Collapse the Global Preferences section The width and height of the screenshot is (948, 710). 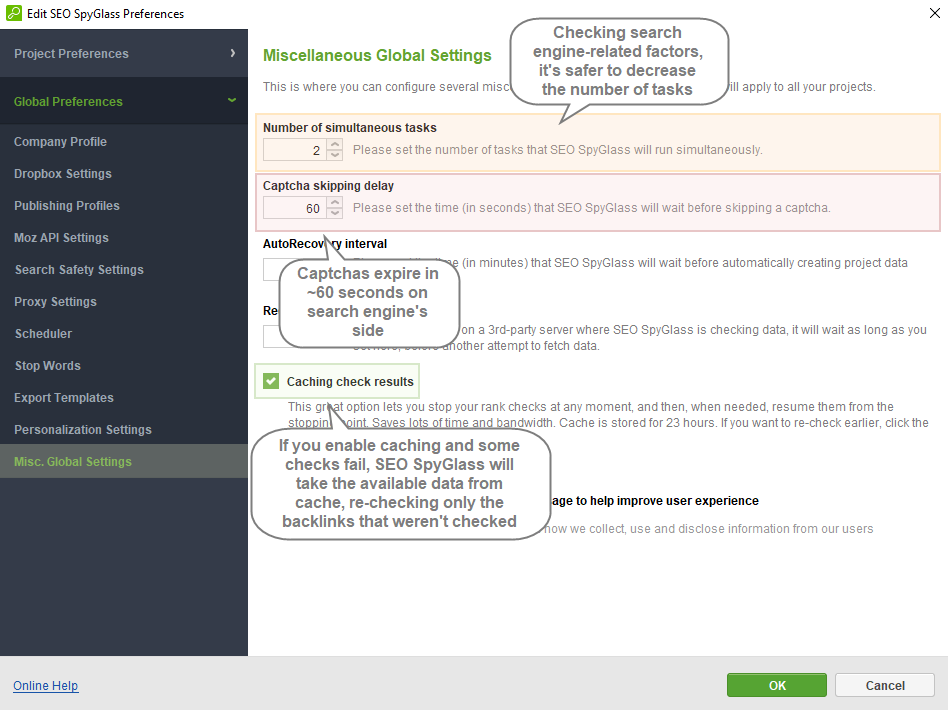(x=124, y=102)
